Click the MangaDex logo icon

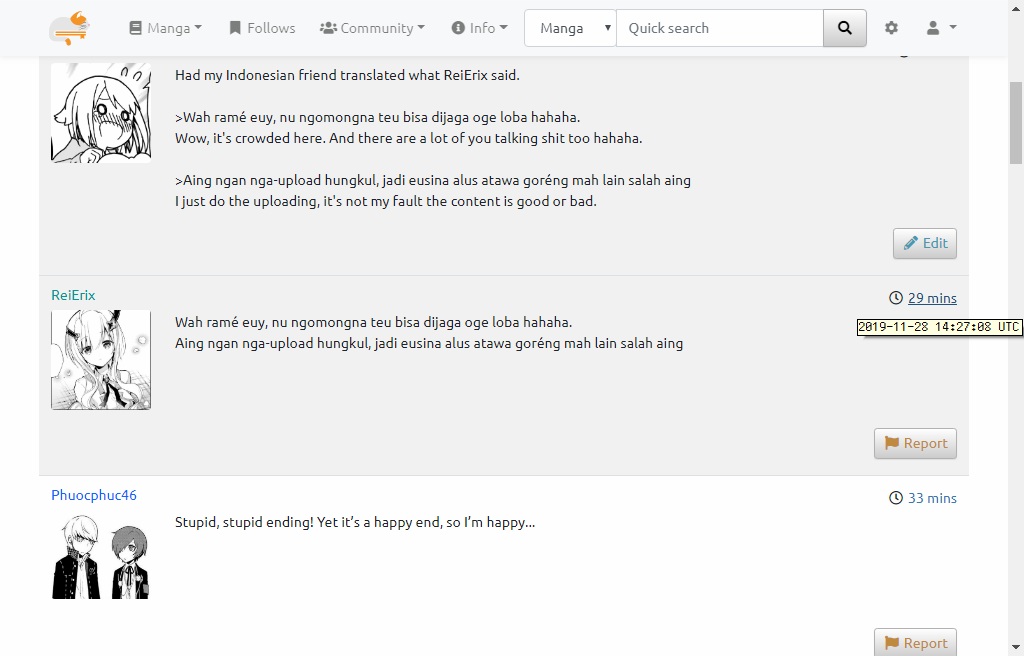coord(69,28)
